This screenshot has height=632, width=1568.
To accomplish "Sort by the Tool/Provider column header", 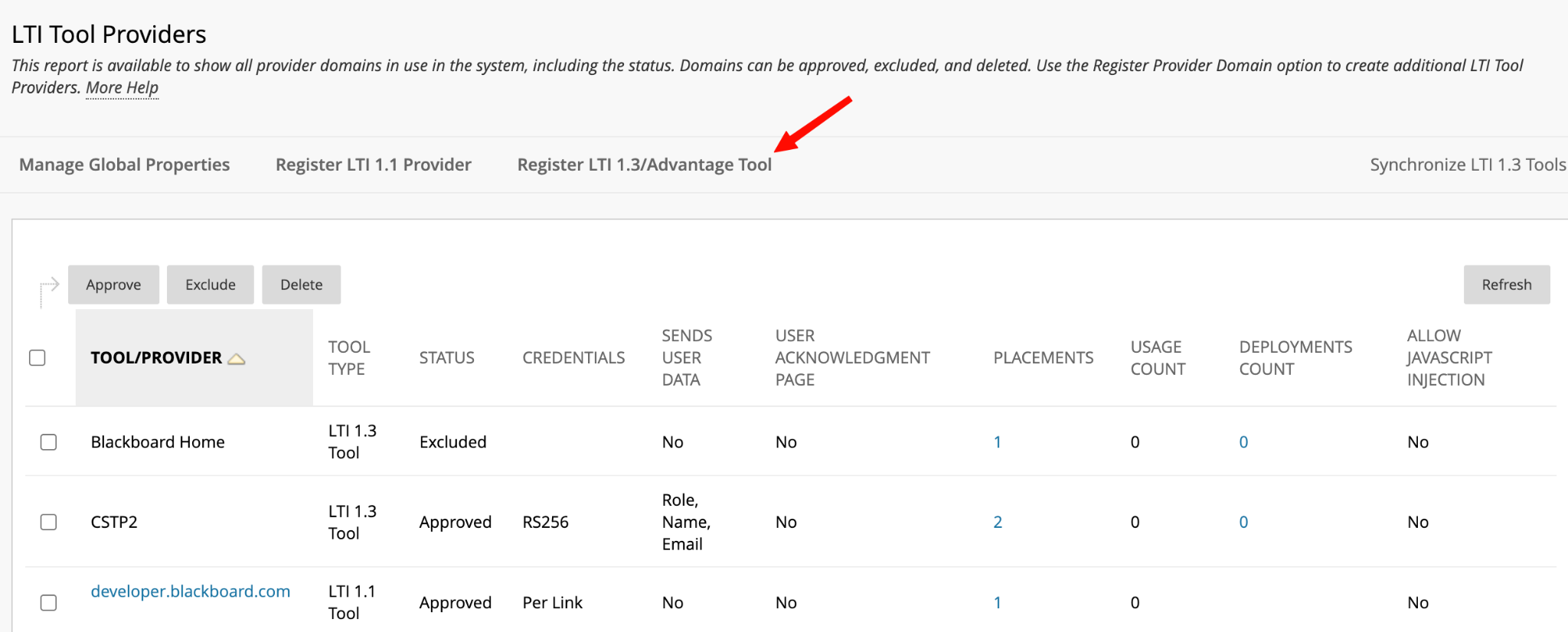I will pyautogui.click(x=156, y=357).
